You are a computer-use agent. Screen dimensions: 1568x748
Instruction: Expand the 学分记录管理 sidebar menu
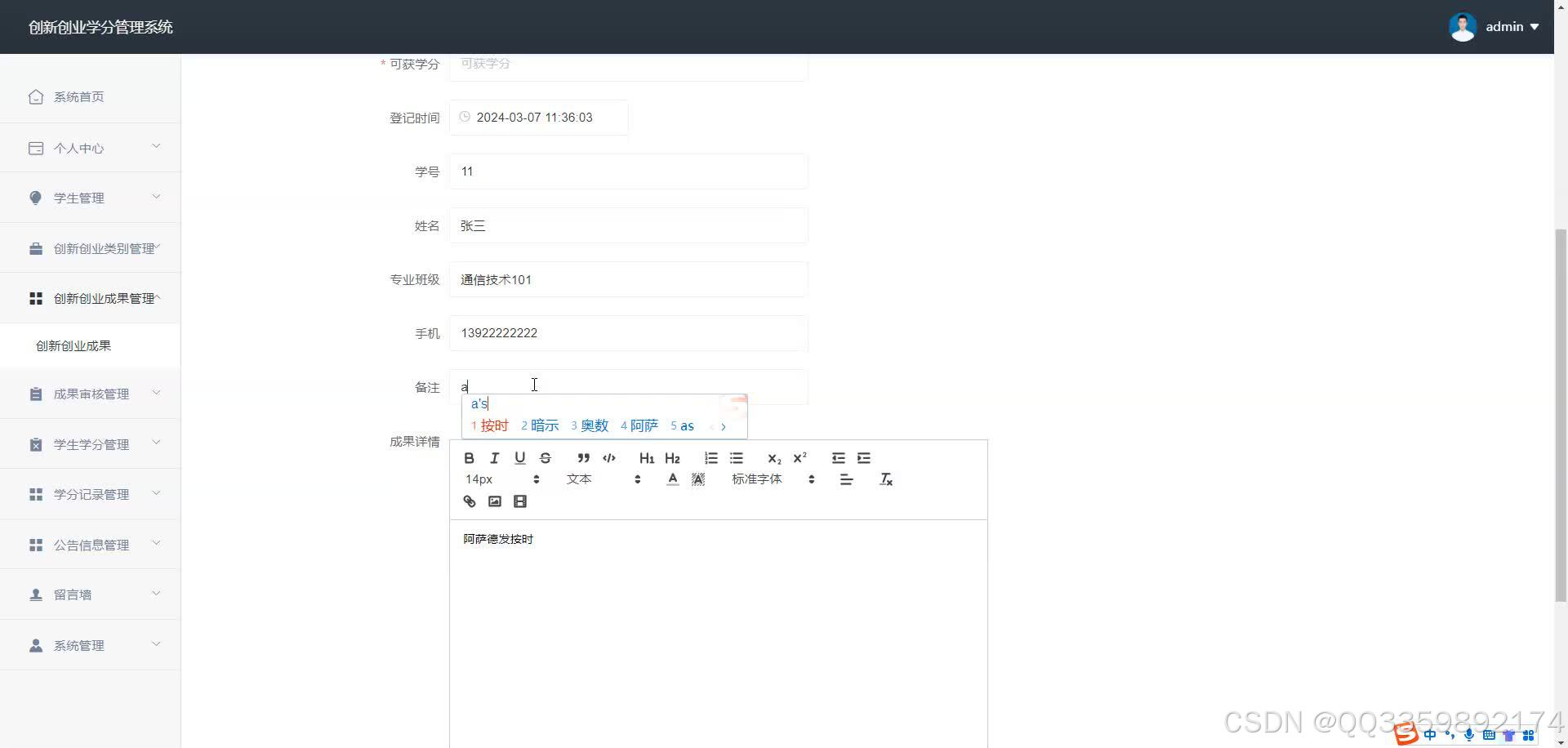click(x=90, y=494)
